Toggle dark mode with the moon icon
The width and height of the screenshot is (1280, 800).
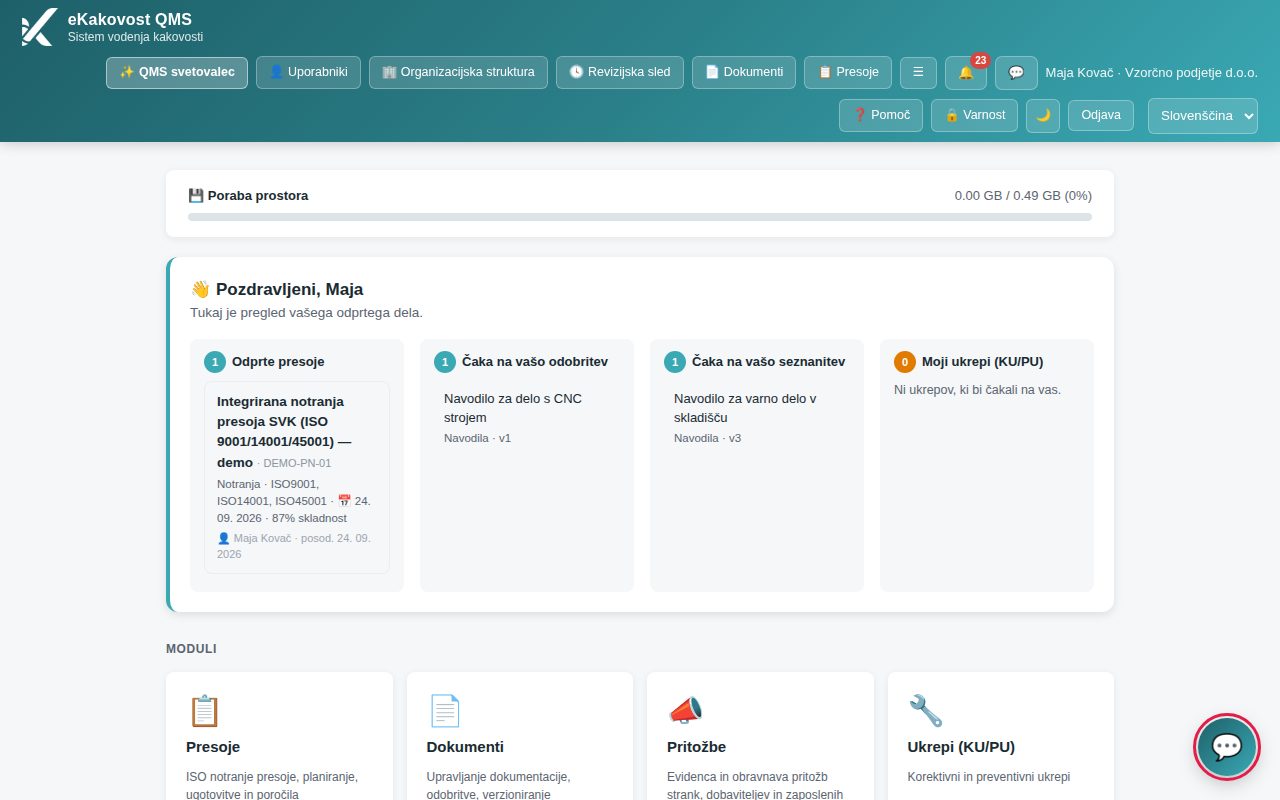[x=1043, y=115]
